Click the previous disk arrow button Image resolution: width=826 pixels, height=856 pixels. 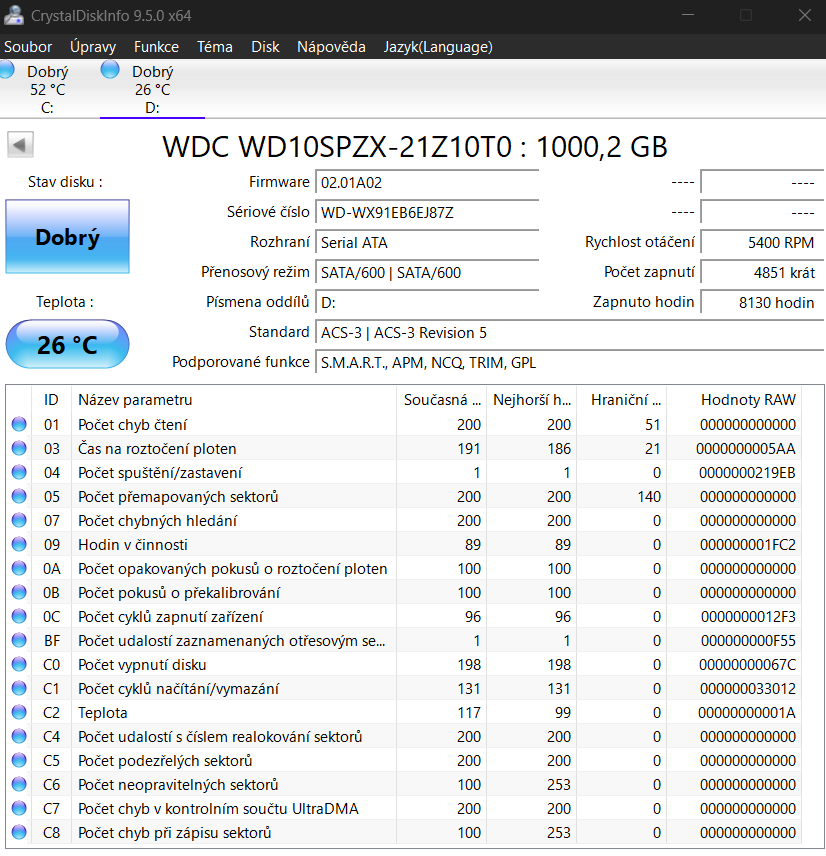pyautogui.click(x=21, y=145)
